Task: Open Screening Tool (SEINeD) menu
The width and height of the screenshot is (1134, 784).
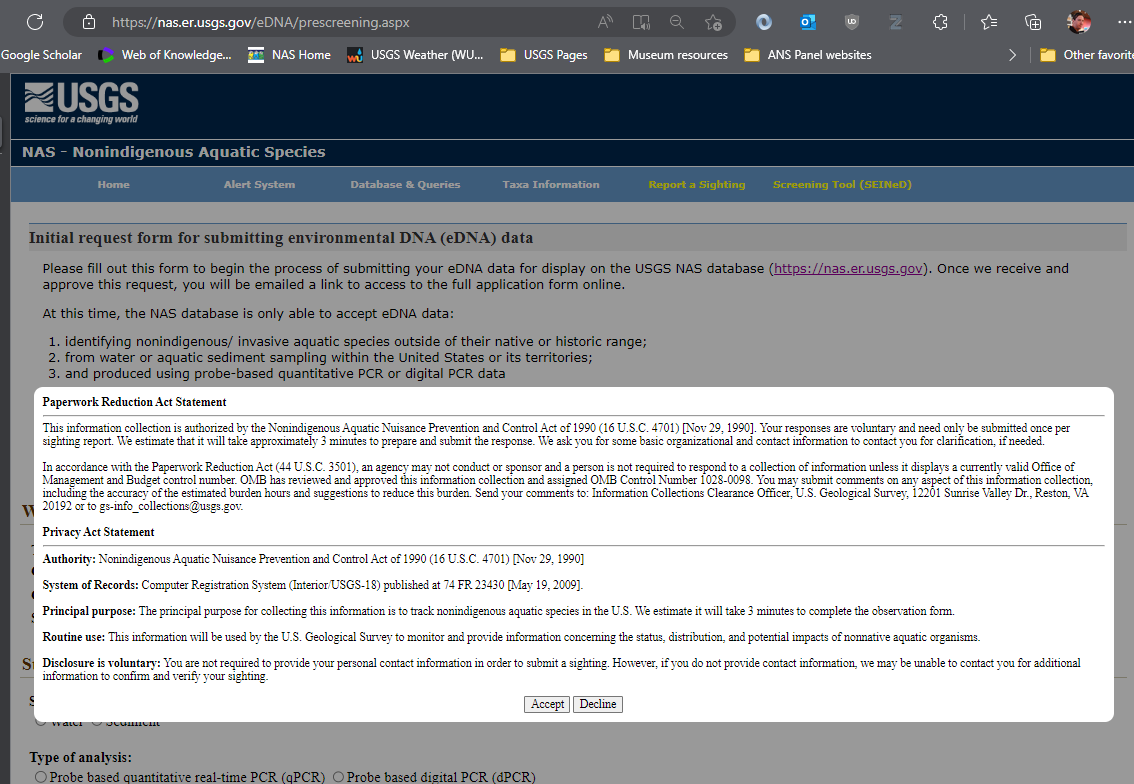Action: tap(842, 184)
